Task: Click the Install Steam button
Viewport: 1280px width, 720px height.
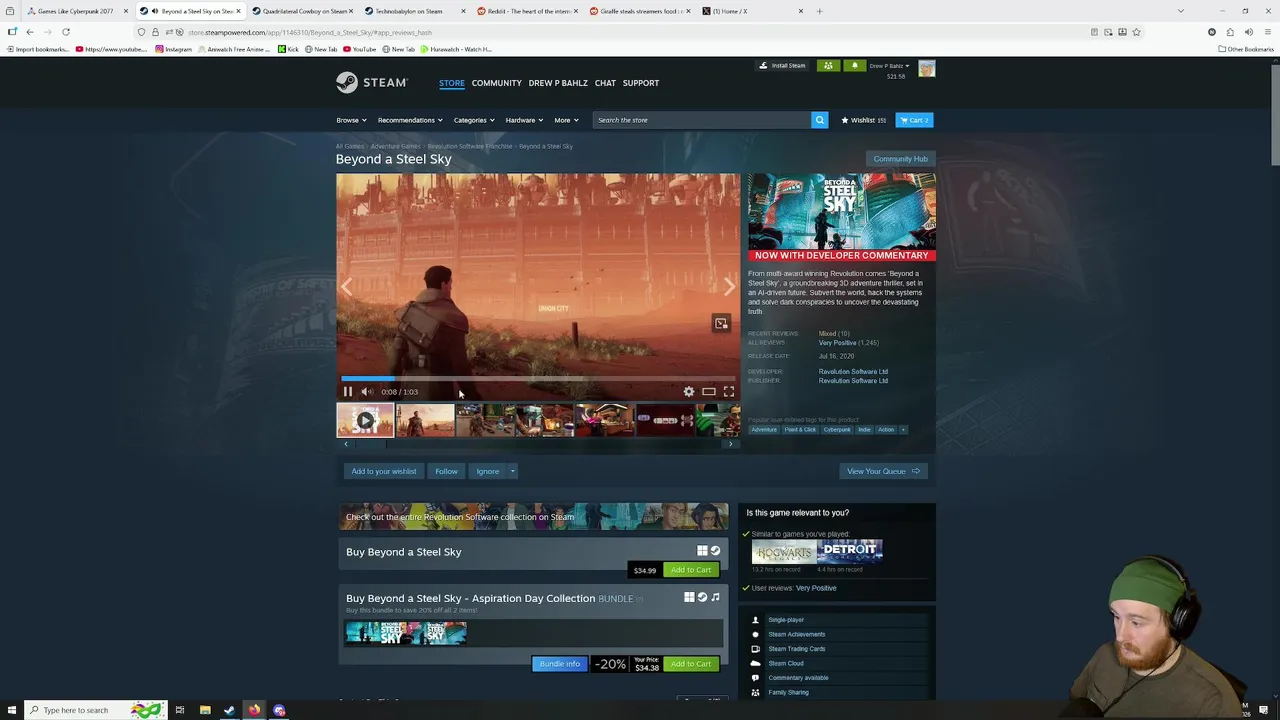Action: pos(782,66)
